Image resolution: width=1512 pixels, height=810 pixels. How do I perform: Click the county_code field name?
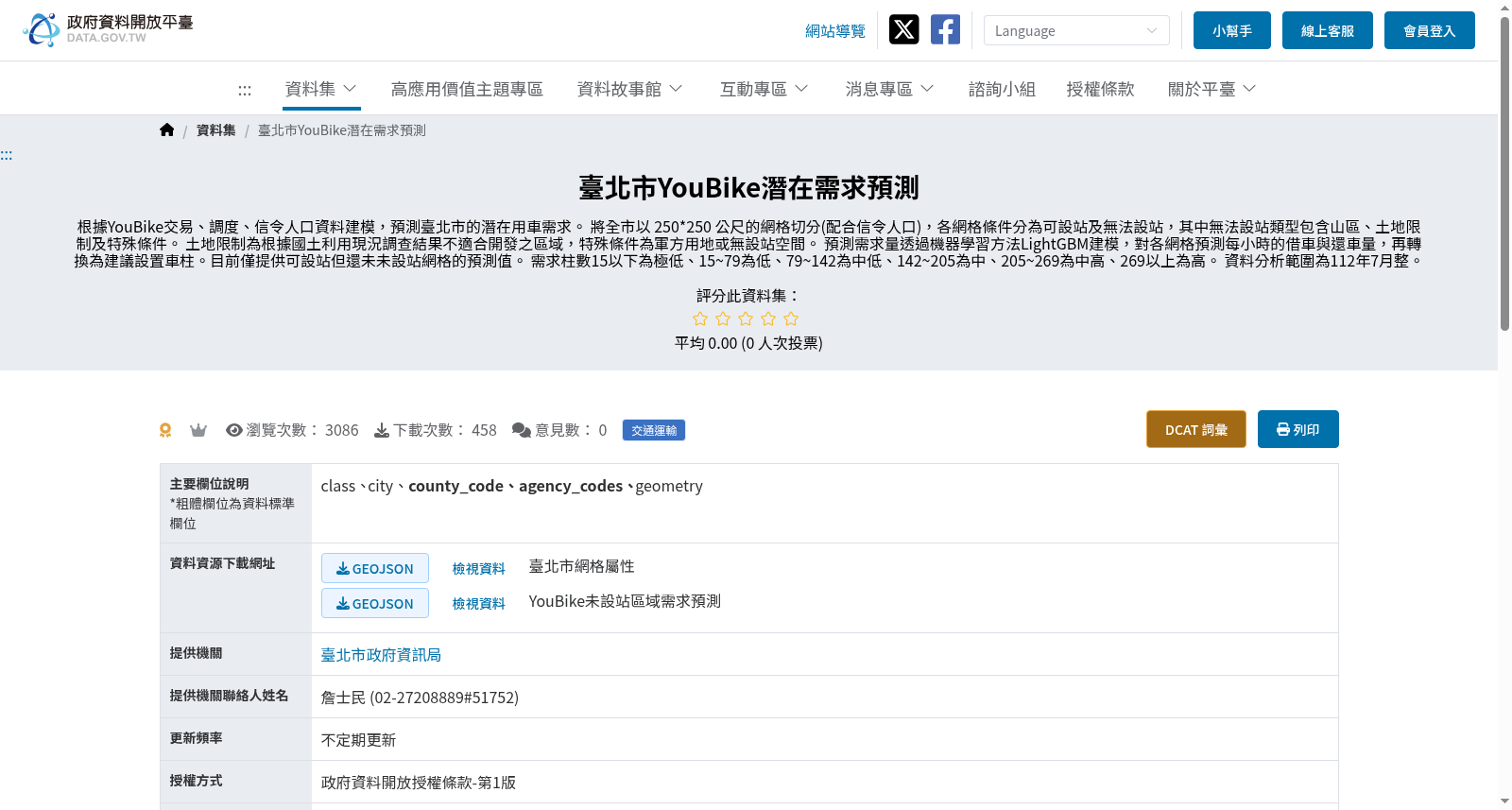click(455, 486)
